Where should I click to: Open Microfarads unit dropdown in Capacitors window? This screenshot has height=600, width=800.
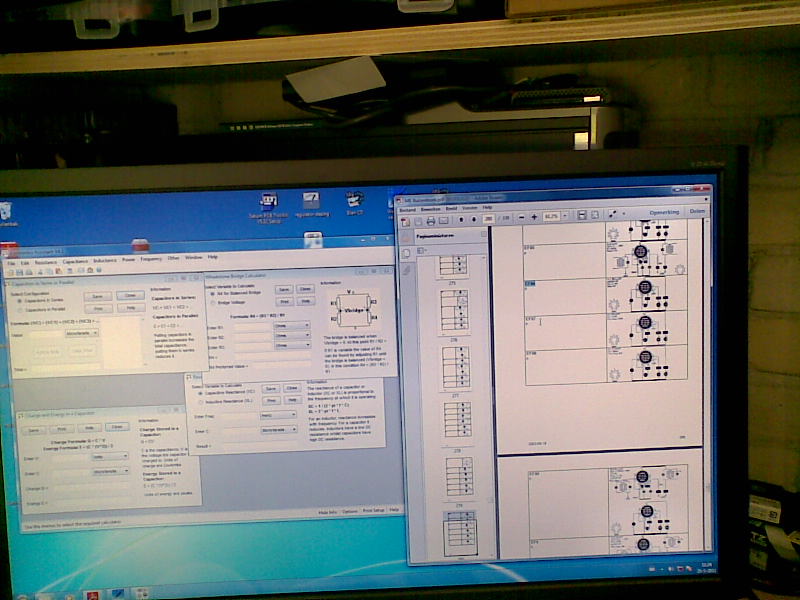(x=82, y=333)
